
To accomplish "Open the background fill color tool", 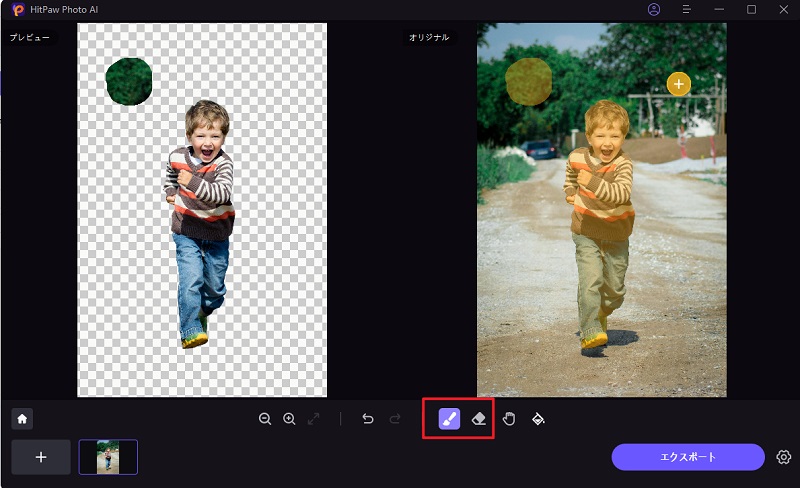I will click(x=538, y=419).
